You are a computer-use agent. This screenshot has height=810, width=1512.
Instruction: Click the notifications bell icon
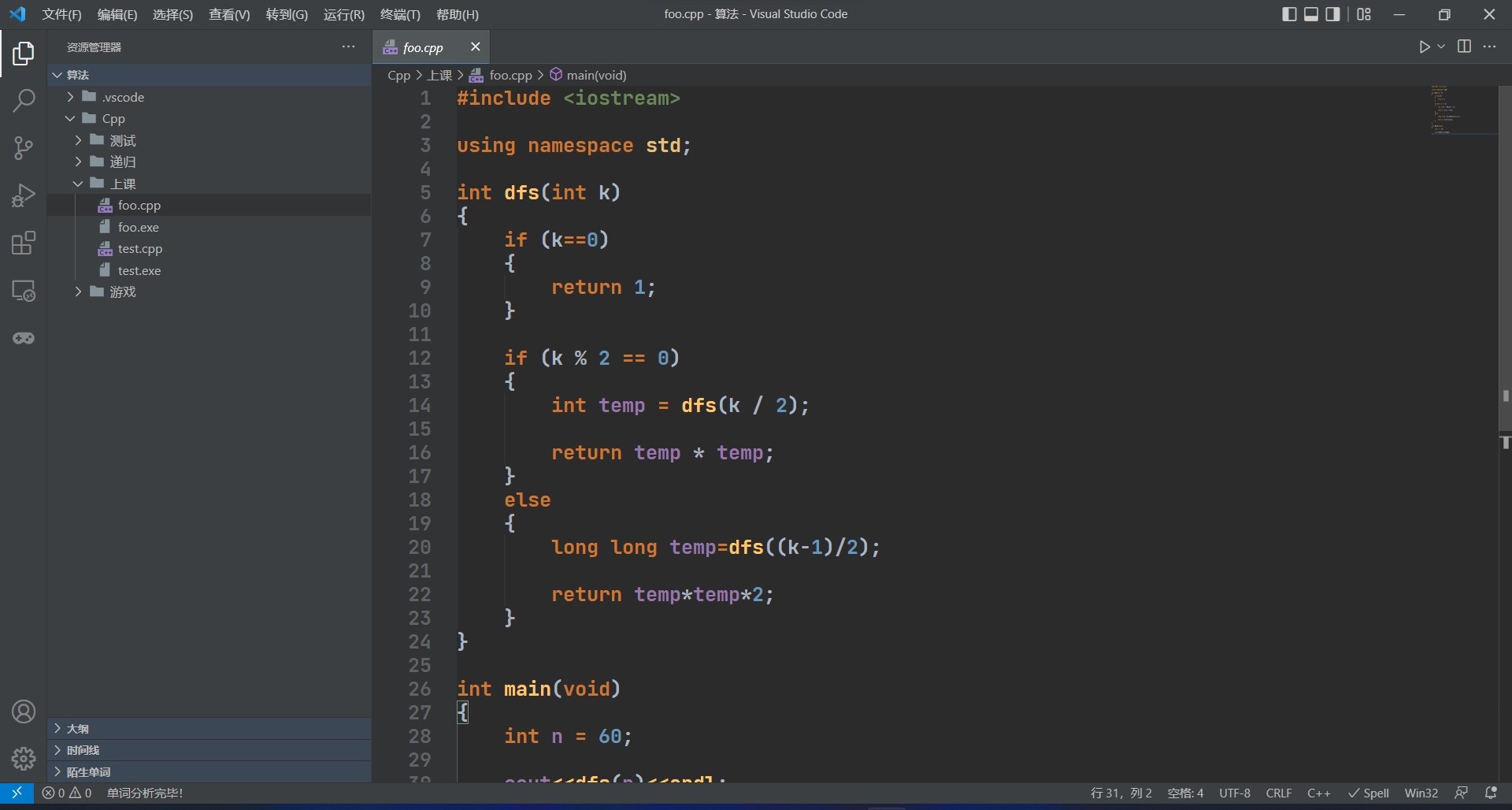pos(1491,793)
